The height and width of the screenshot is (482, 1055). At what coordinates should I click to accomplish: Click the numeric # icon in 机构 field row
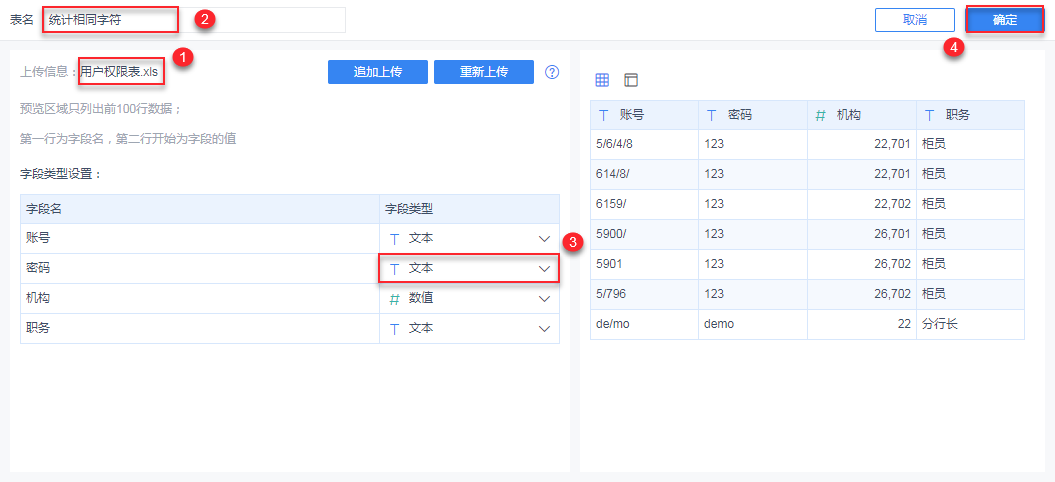pos(394,299)
